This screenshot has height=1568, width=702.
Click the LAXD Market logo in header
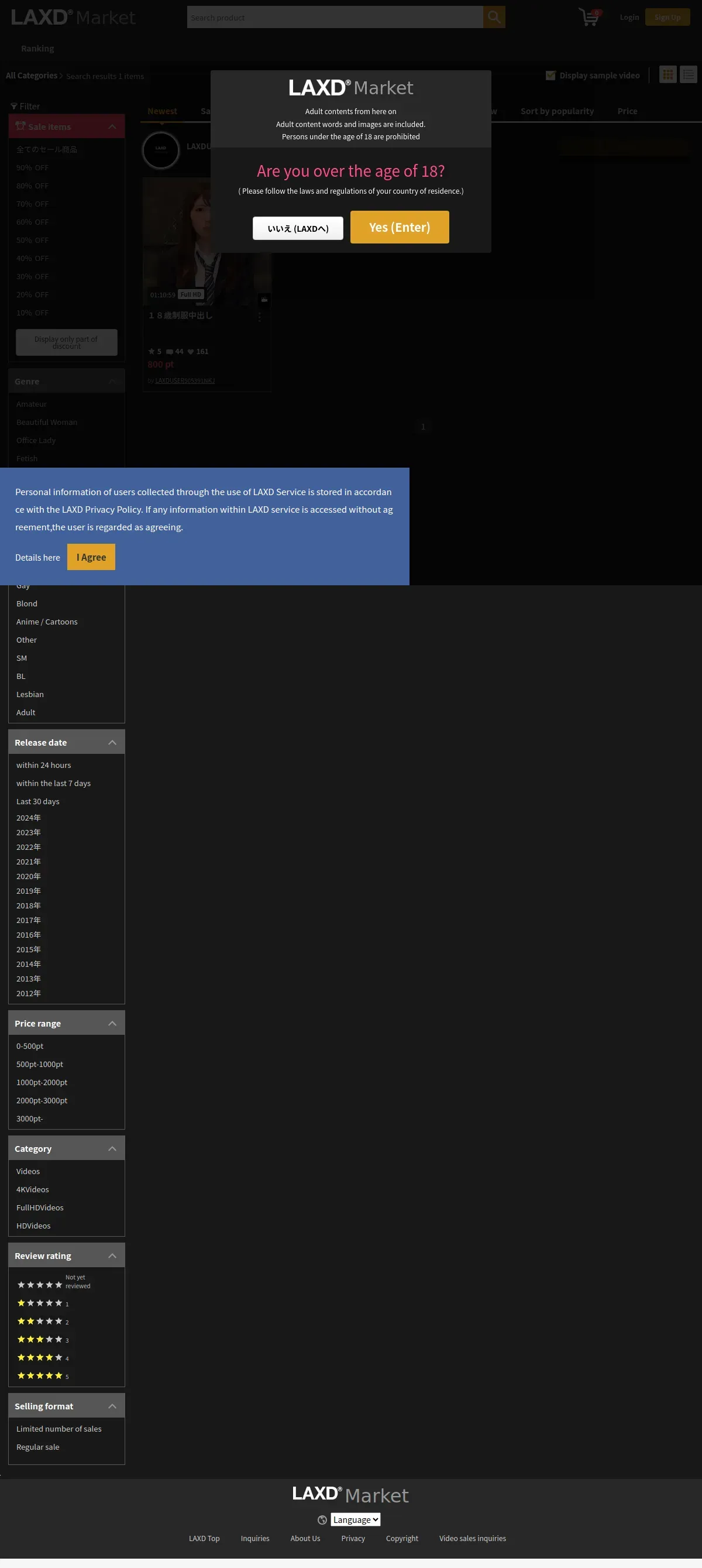tap(73, 17)
